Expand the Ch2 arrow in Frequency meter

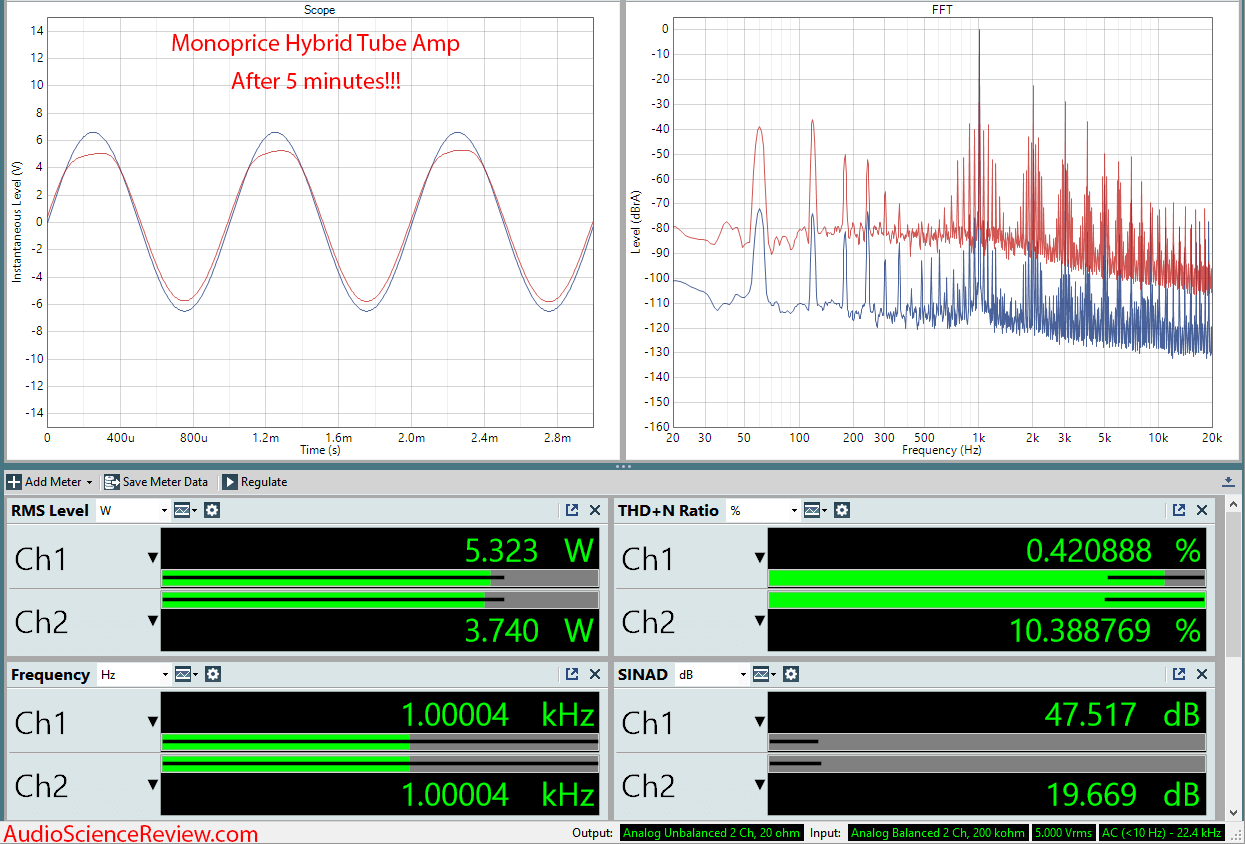152,785
